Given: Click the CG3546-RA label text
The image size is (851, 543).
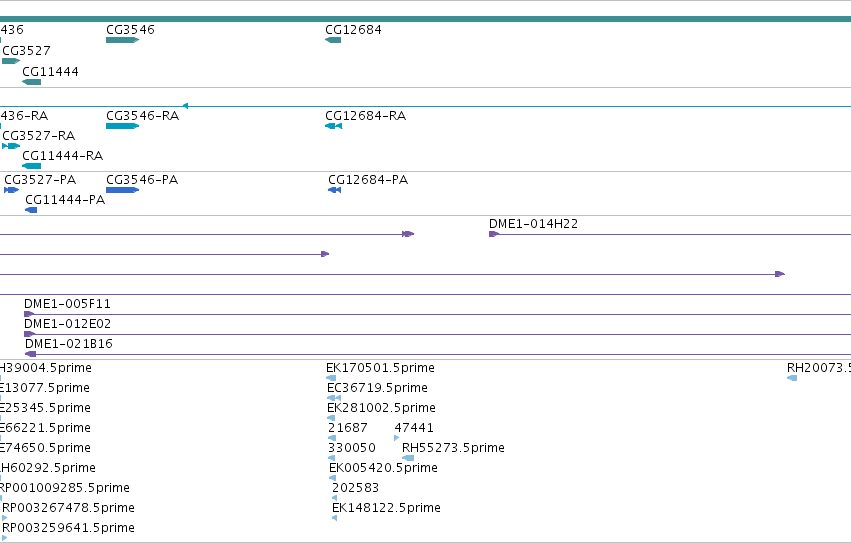Looking at the screenshot, I should point(143,116).
